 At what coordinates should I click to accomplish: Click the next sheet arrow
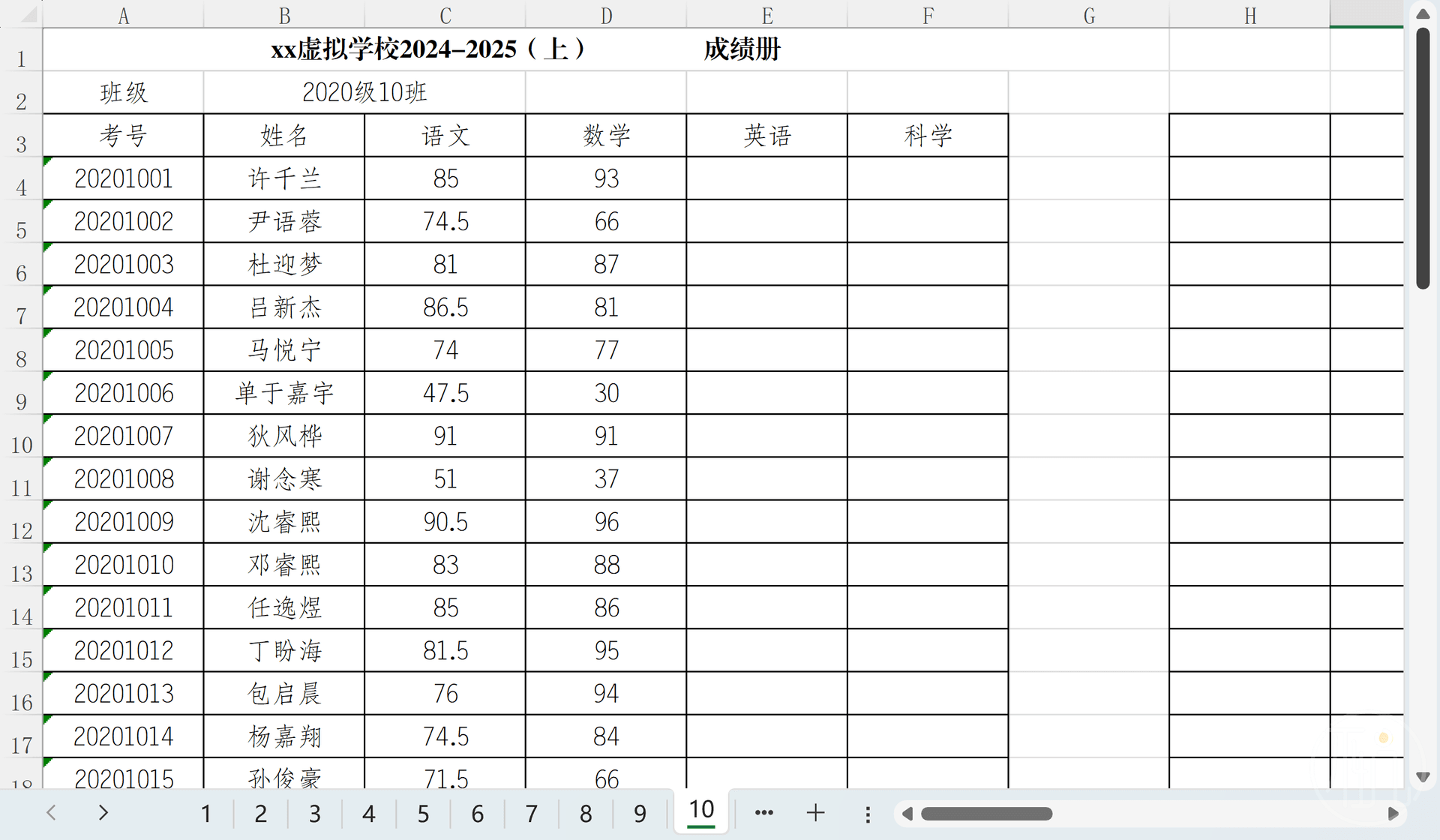(x=103, y=812)
